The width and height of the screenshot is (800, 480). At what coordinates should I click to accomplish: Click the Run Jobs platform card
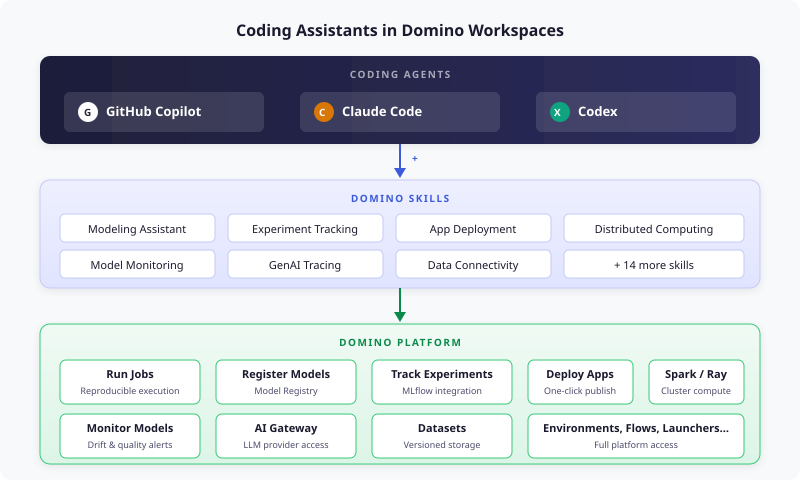[130, 382]
